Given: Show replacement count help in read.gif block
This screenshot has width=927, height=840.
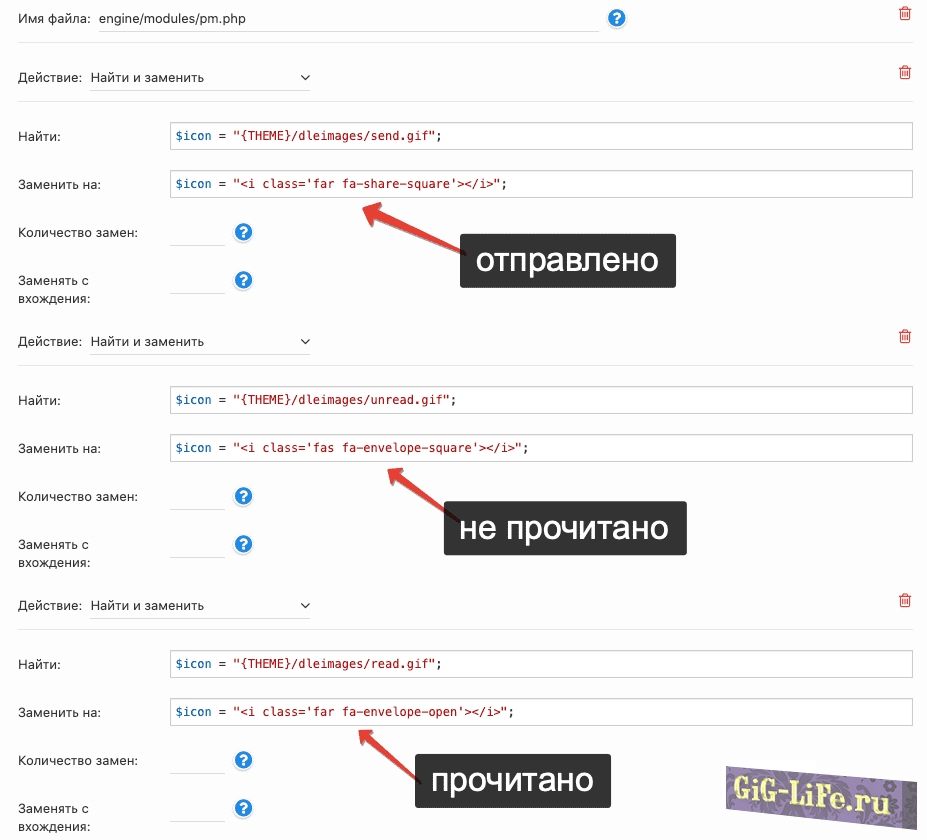Looking at the screenshot, I should (243, 761).
